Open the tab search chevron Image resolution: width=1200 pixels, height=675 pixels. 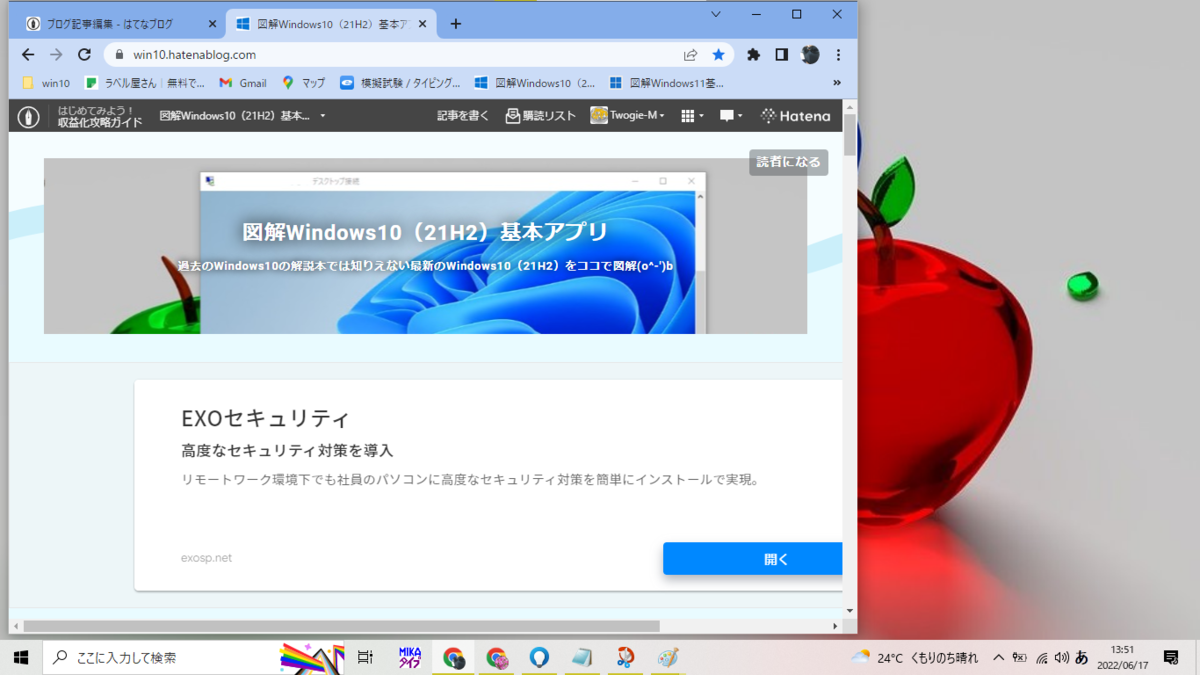point(716,15)
